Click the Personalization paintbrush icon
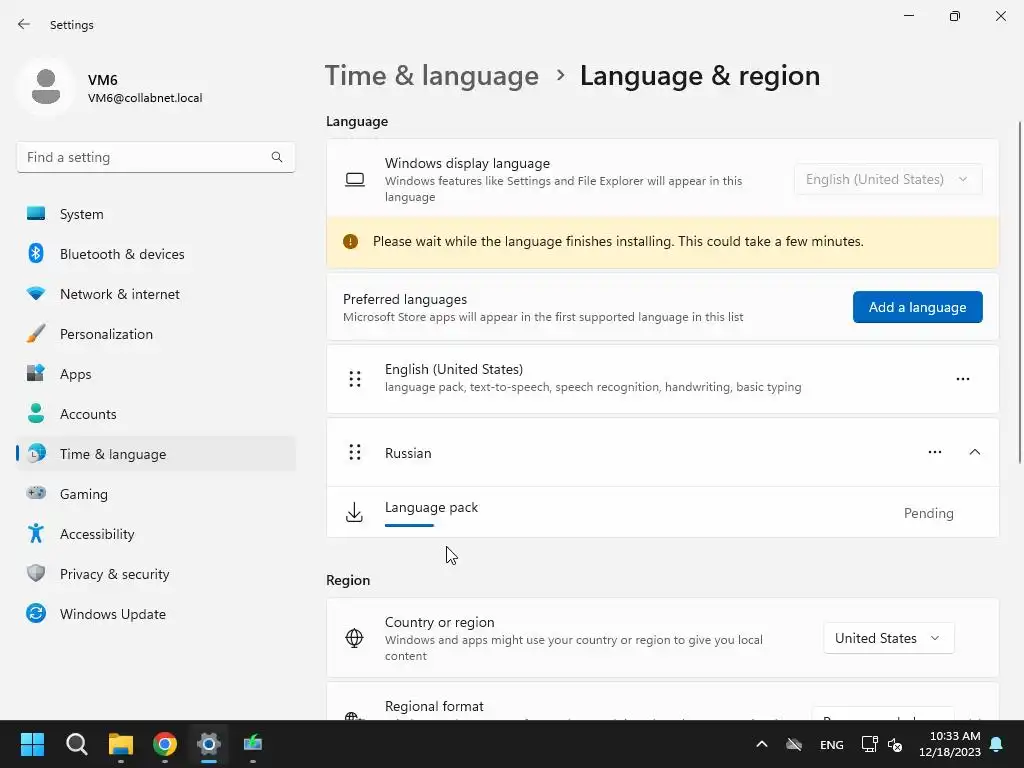 (36, 334)
